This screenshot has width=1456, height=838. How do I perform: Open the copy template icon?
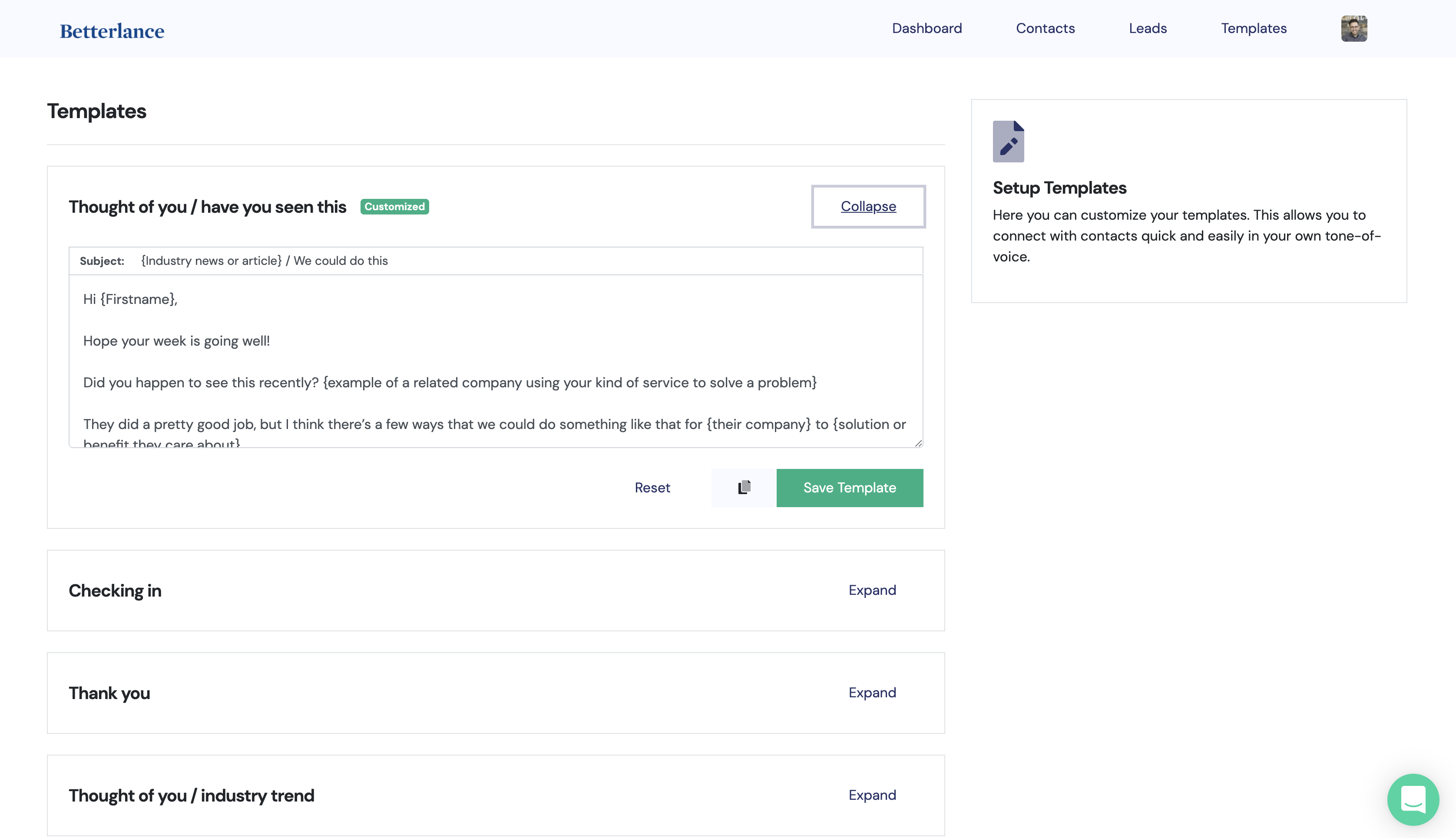coord(743,488)
